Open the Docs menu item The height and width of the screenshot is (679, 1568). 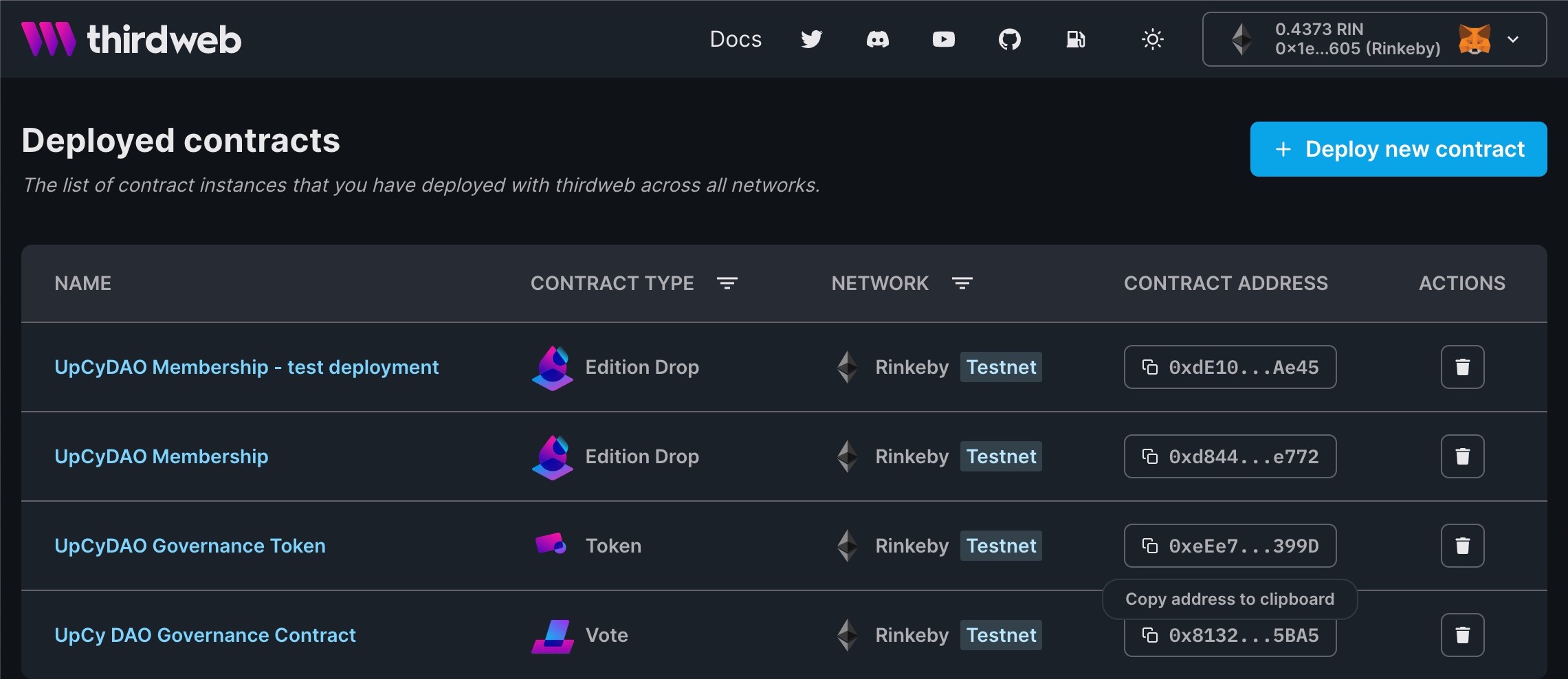736,39
